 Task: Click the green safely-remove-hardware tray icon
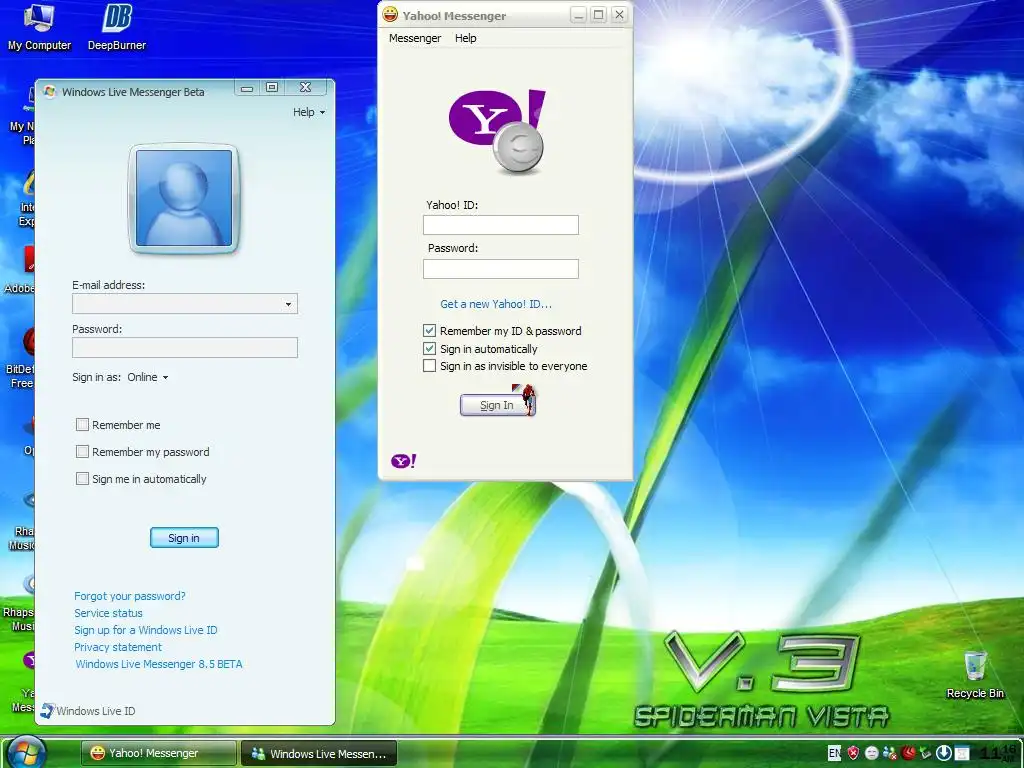(x=925, y=753)
